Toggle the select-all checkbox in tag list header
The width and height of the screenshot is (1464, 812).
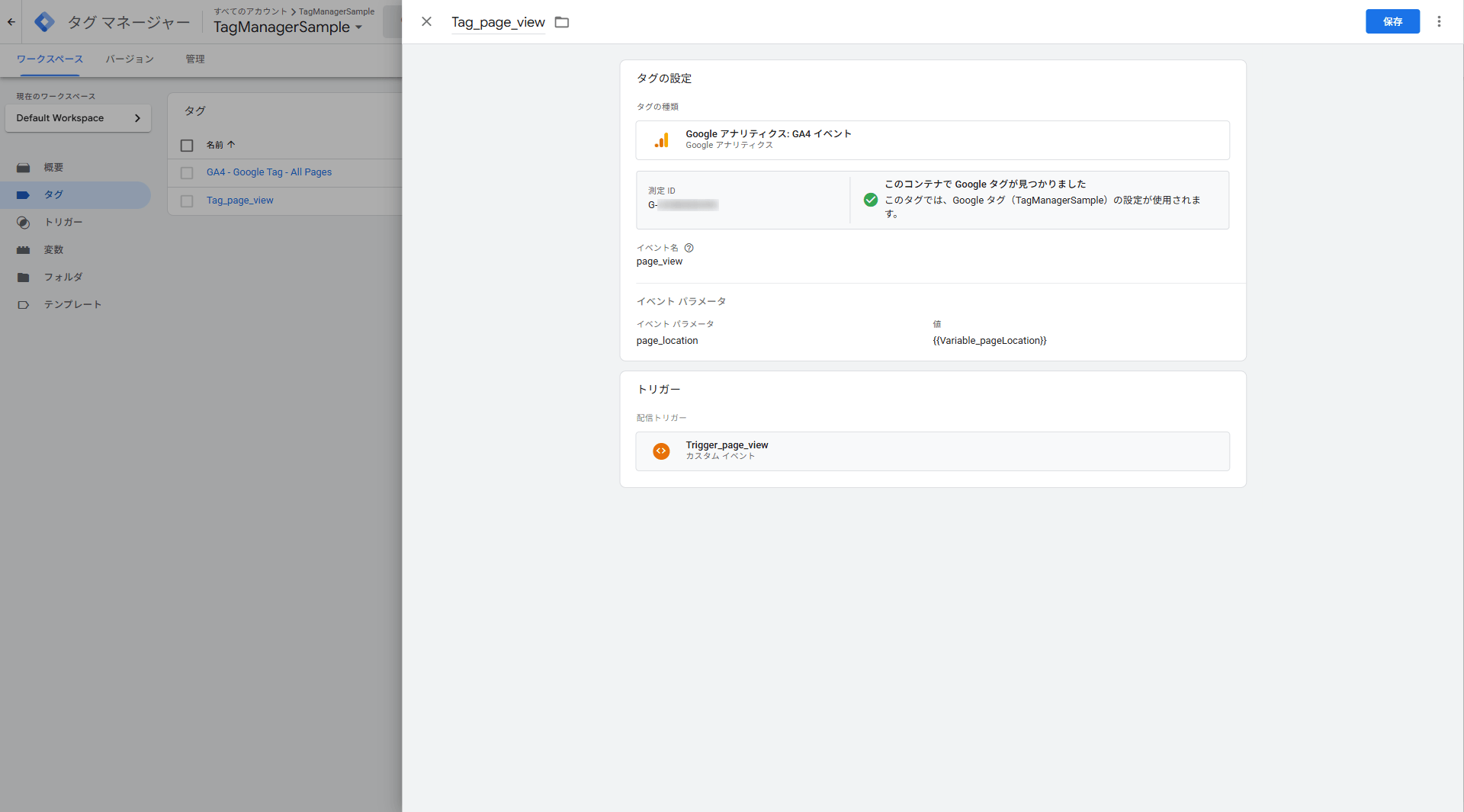coord(187,145)
